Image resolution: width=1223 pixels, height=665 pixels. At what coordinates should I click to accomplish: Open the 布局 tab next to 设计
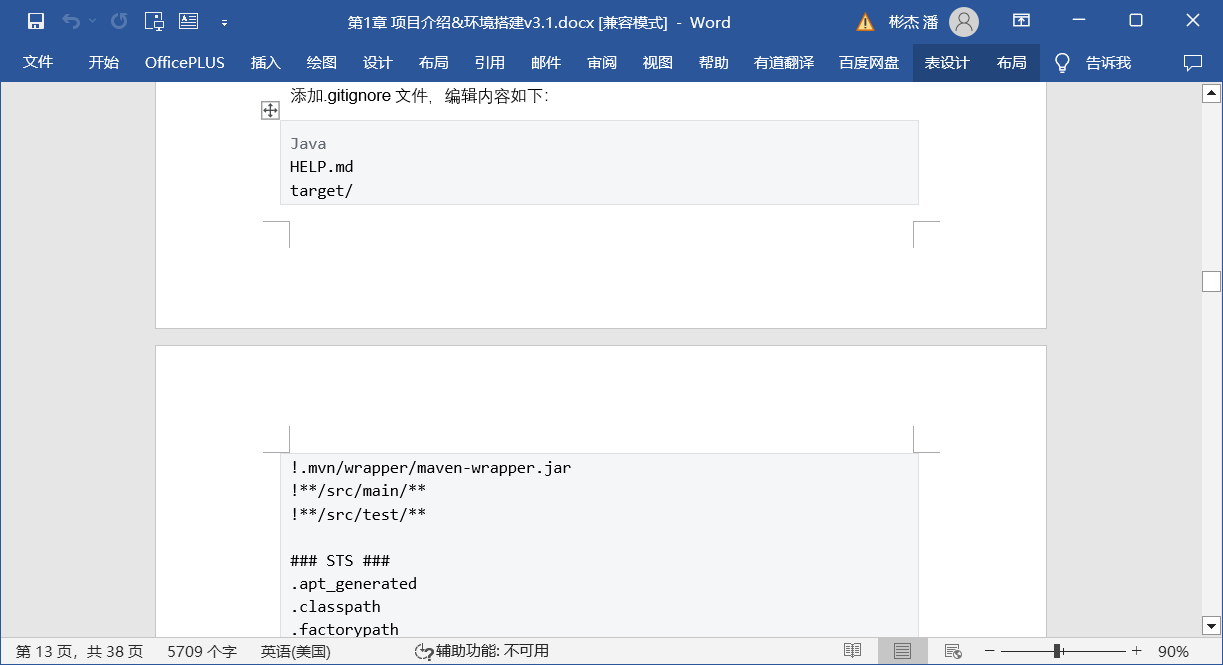434,62
